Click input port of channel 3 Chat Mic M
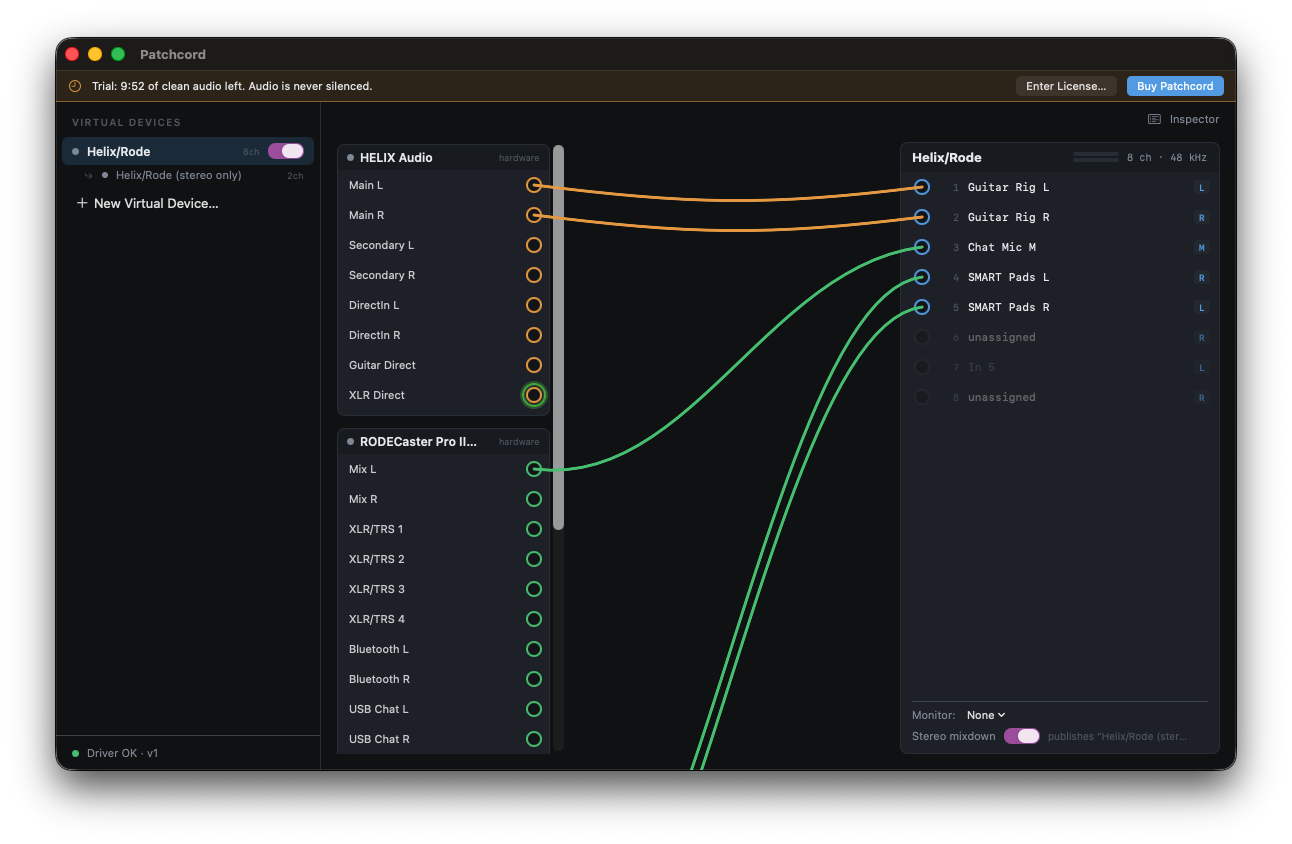Viewport: 1292px width, 844px height. point(922,247)
